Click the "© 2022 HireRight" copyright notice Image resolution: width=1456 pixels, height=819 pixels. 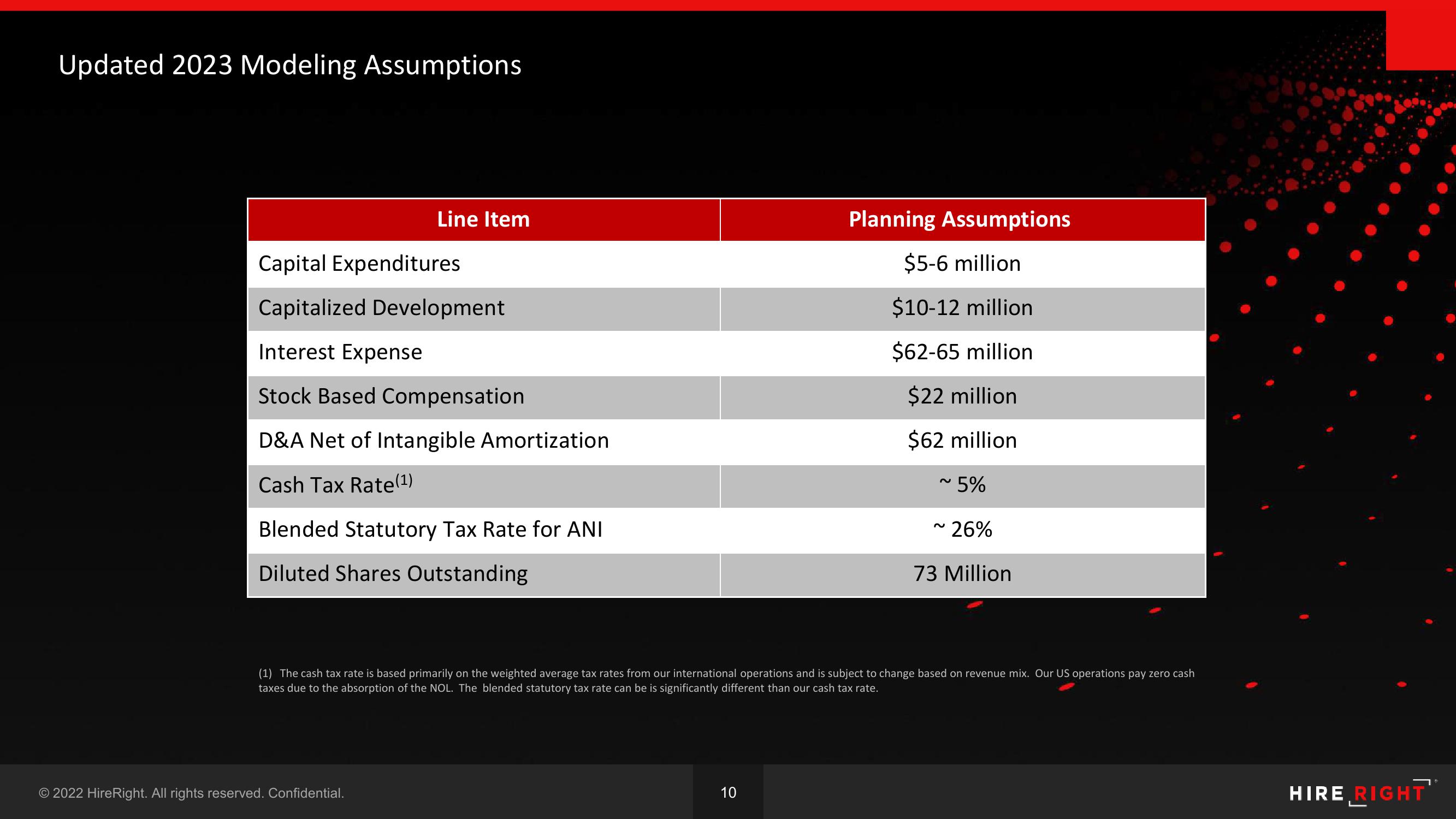pyautogui.click(x=191, y=793)
